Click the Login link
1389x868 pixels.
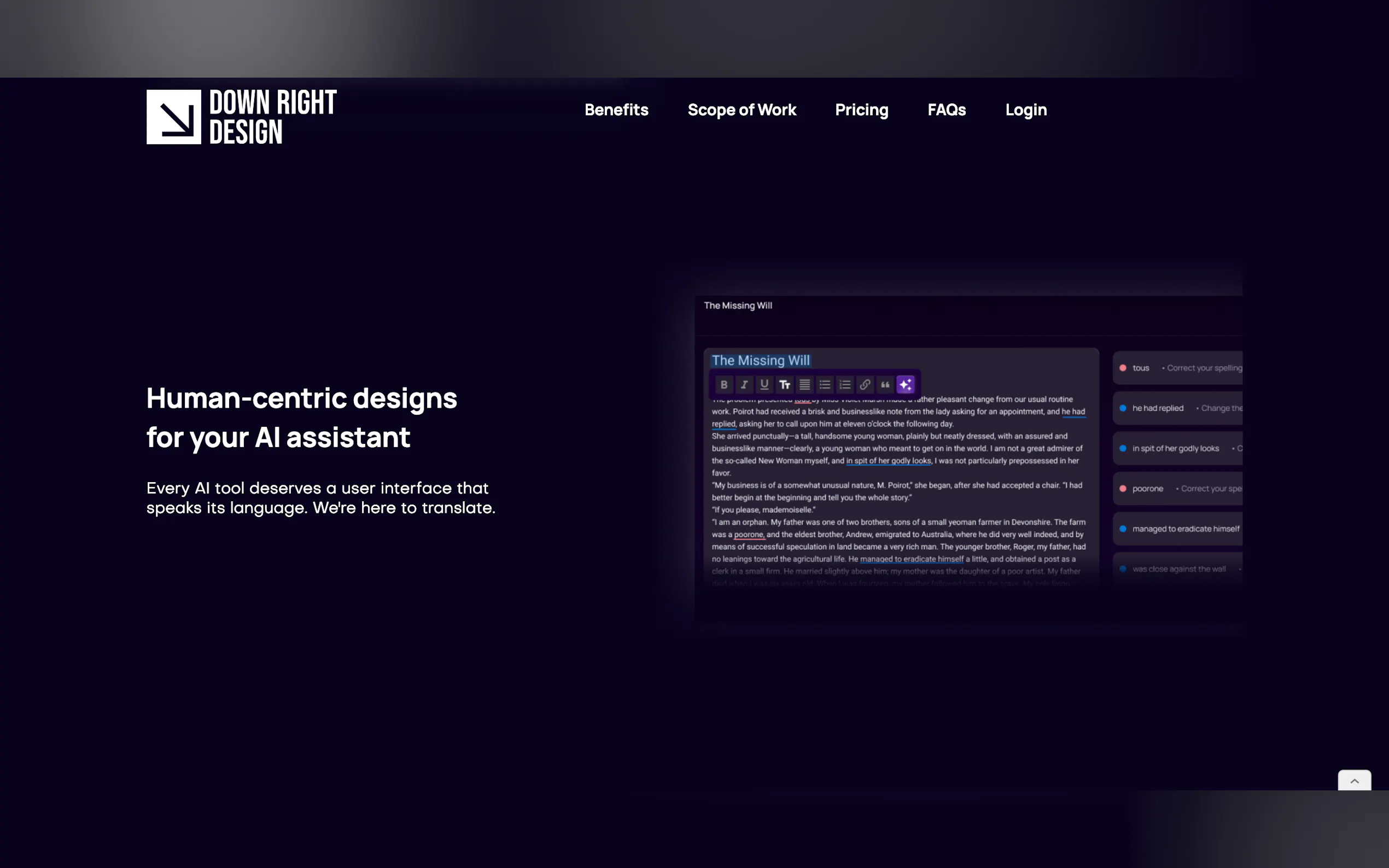[1025, 110]
